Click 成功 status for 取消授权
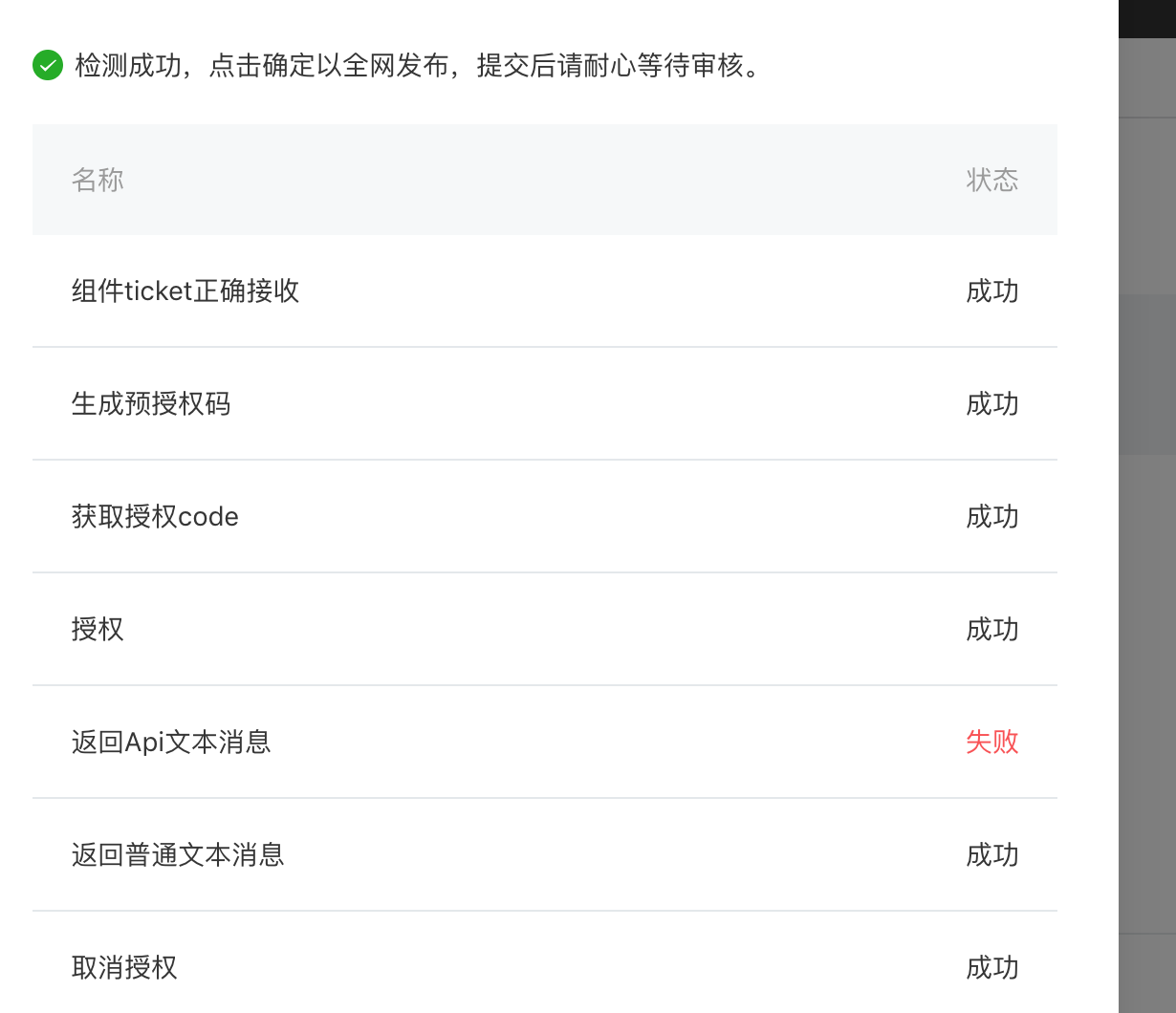Image resolution: width=1176 pixels, height=1013 pixels. (991, 968)
